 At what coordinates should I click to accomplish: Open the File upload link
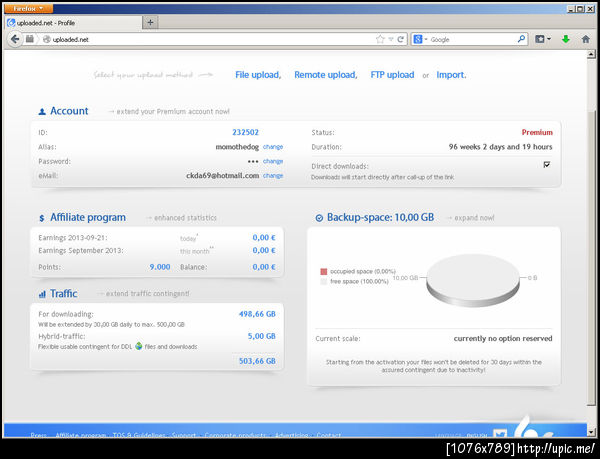pos(258,75)
